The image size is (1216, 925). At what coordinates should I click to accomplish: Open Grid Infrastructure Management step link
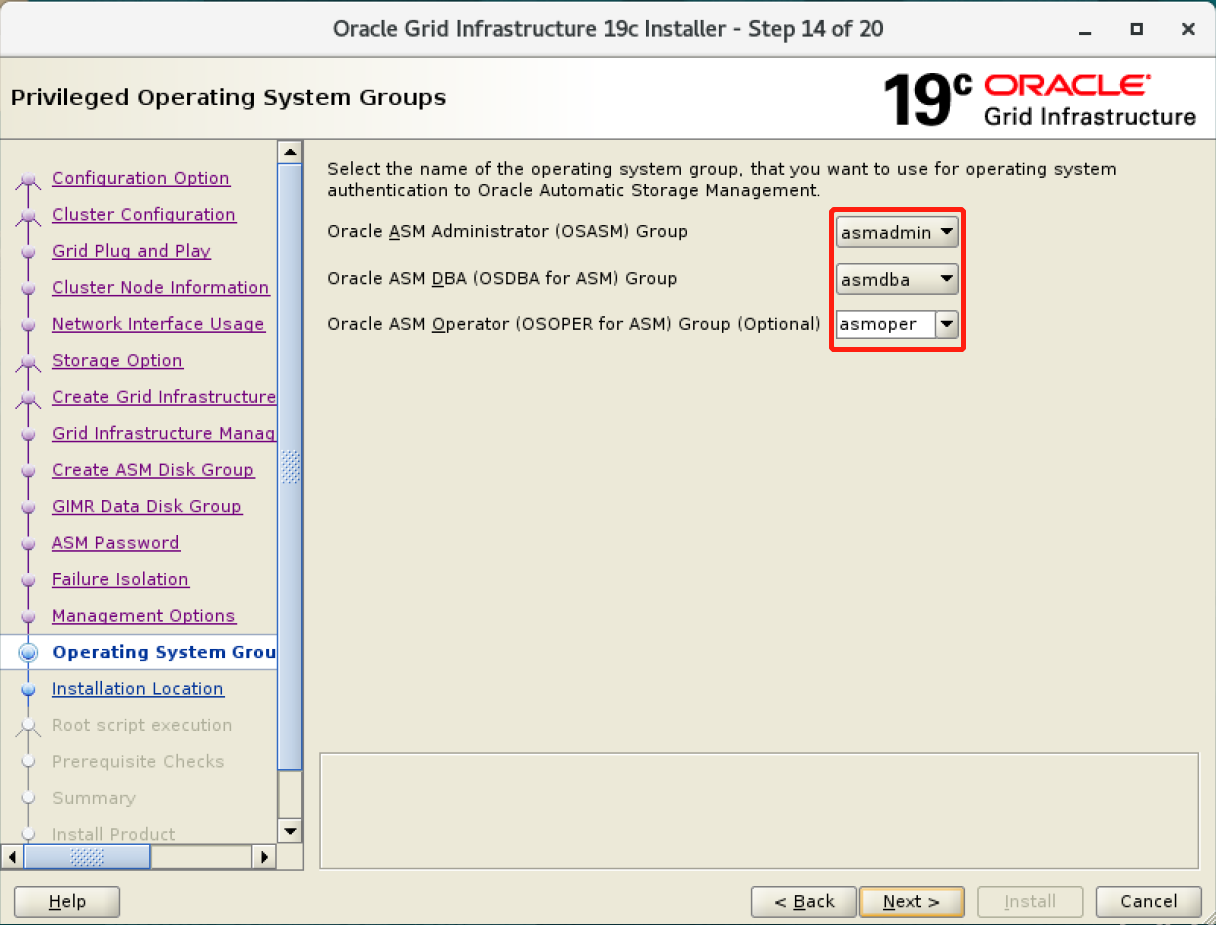point(164,434)
